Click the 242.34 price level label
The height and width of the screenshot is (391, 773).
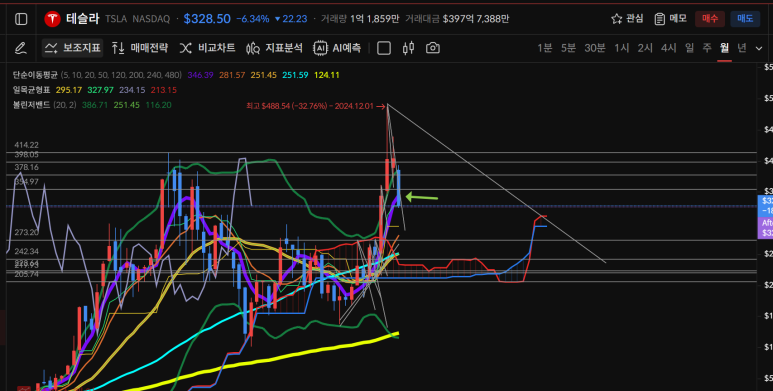(x=27, y=251)
